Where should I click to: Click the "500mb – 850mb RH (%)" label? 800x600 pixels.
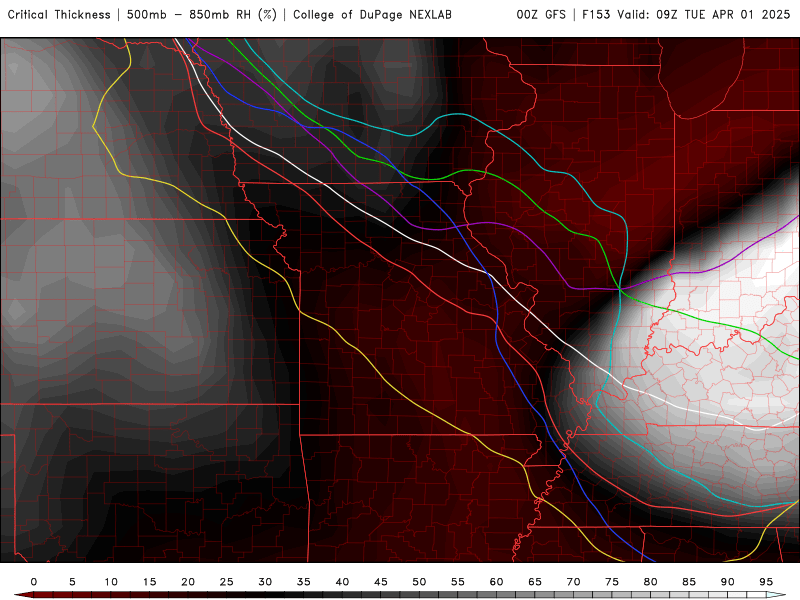point(202,15)
